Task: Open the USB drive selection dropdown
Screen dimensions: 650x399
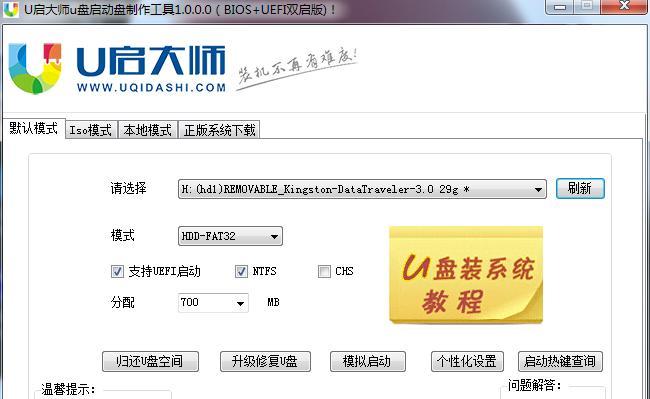Action: [x=362, y=189]
